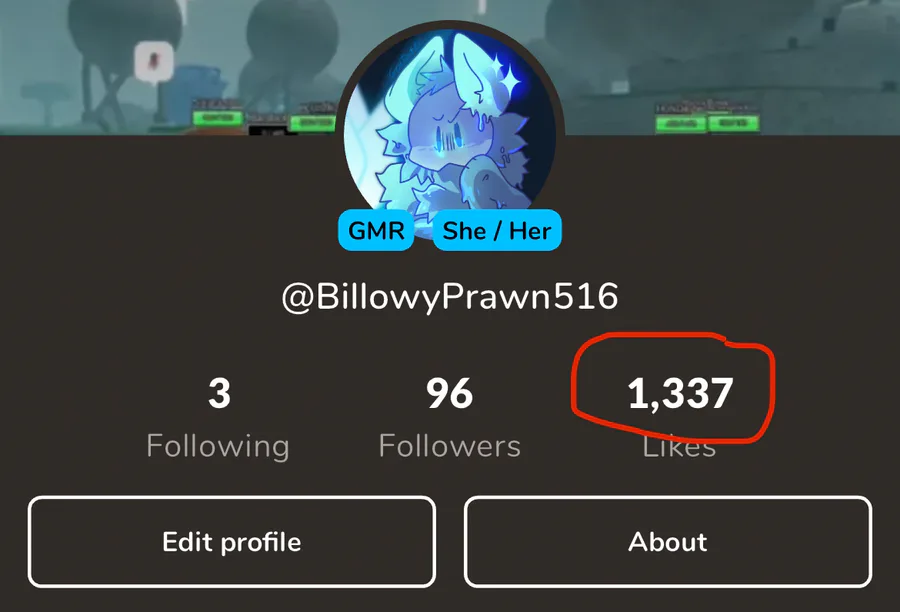
Task: Tap the green button left of avatar
Action: 312,123
